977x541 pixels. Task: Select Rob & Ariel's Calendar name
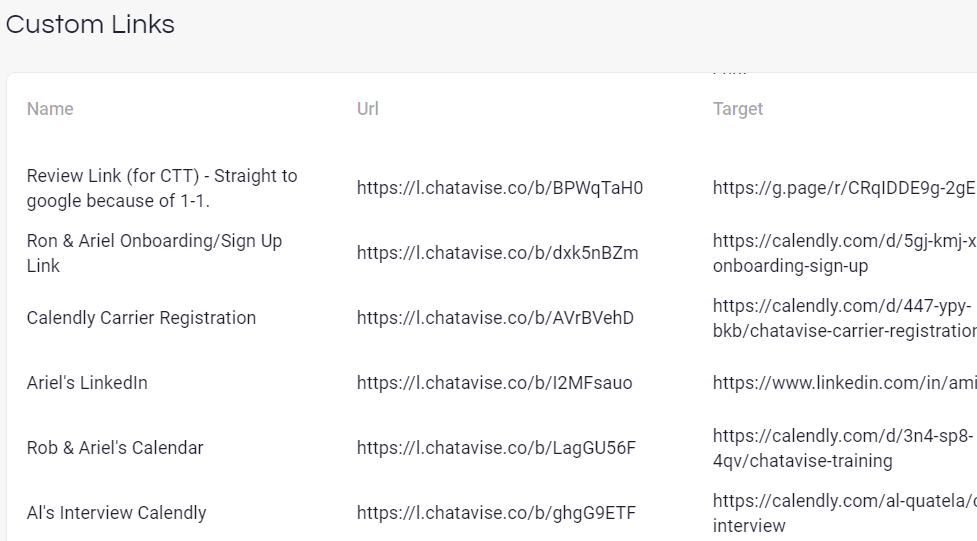[x=115, y=448]
